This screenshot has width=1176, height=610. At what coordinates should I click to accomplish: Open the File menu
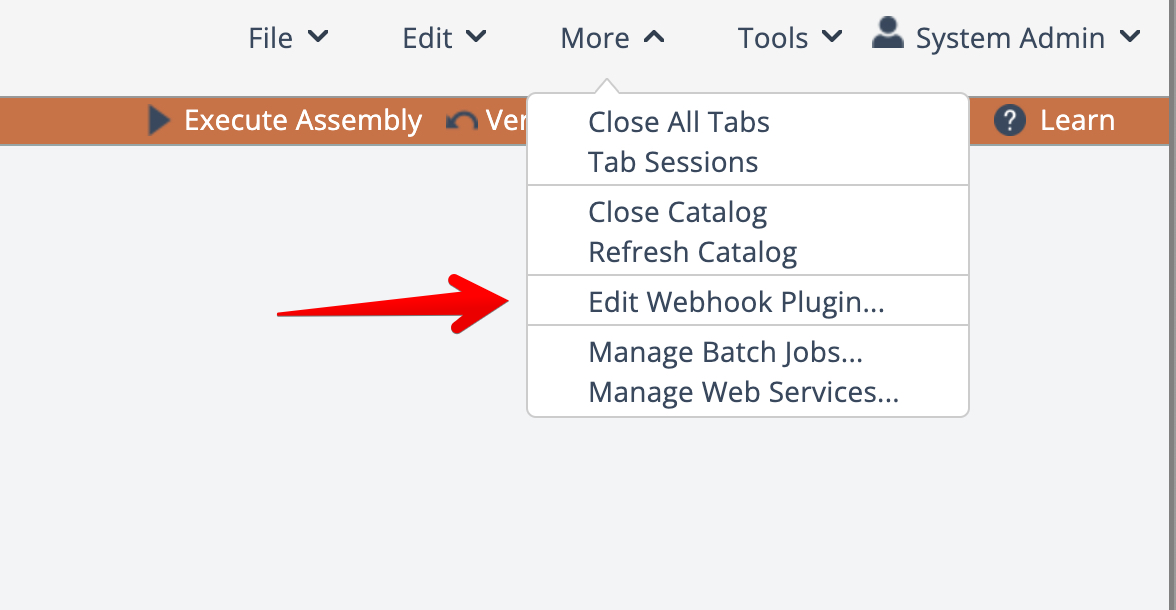[x=271, y=38]
